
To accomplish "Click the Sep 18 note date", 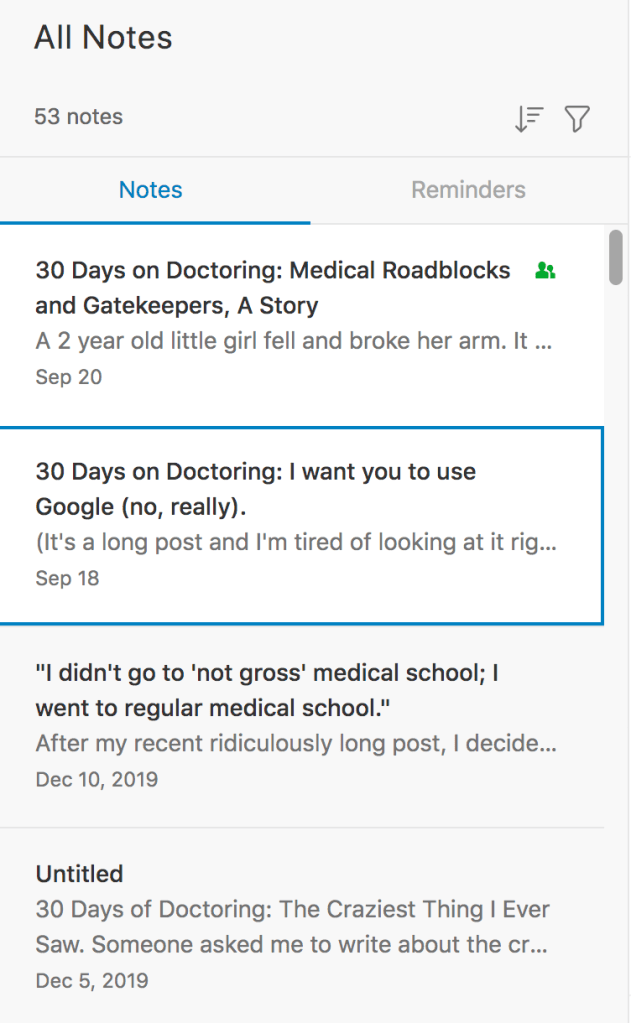I will tap(68, 578).
